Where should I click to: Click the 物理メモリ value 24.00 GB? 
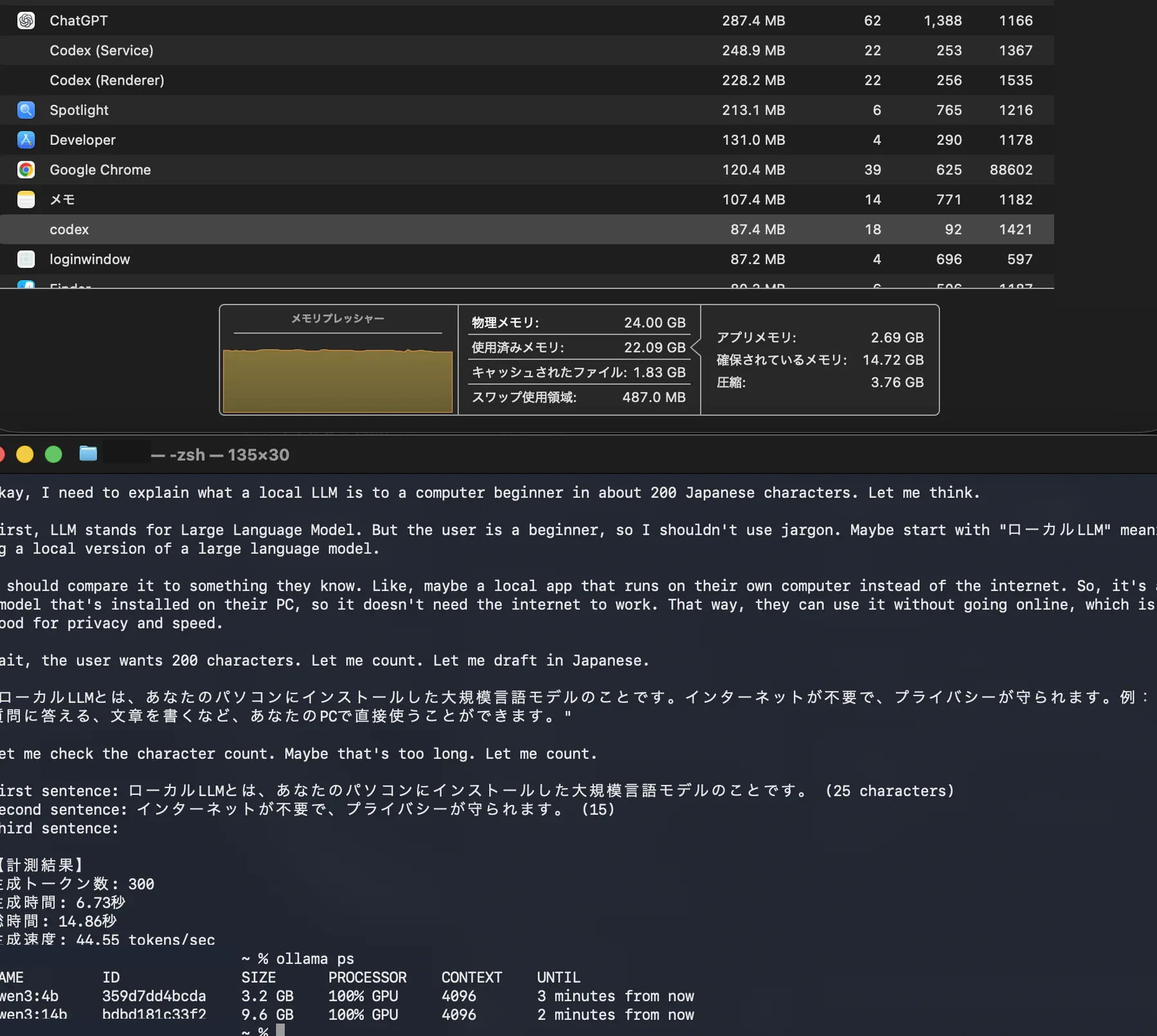(654, 323)
